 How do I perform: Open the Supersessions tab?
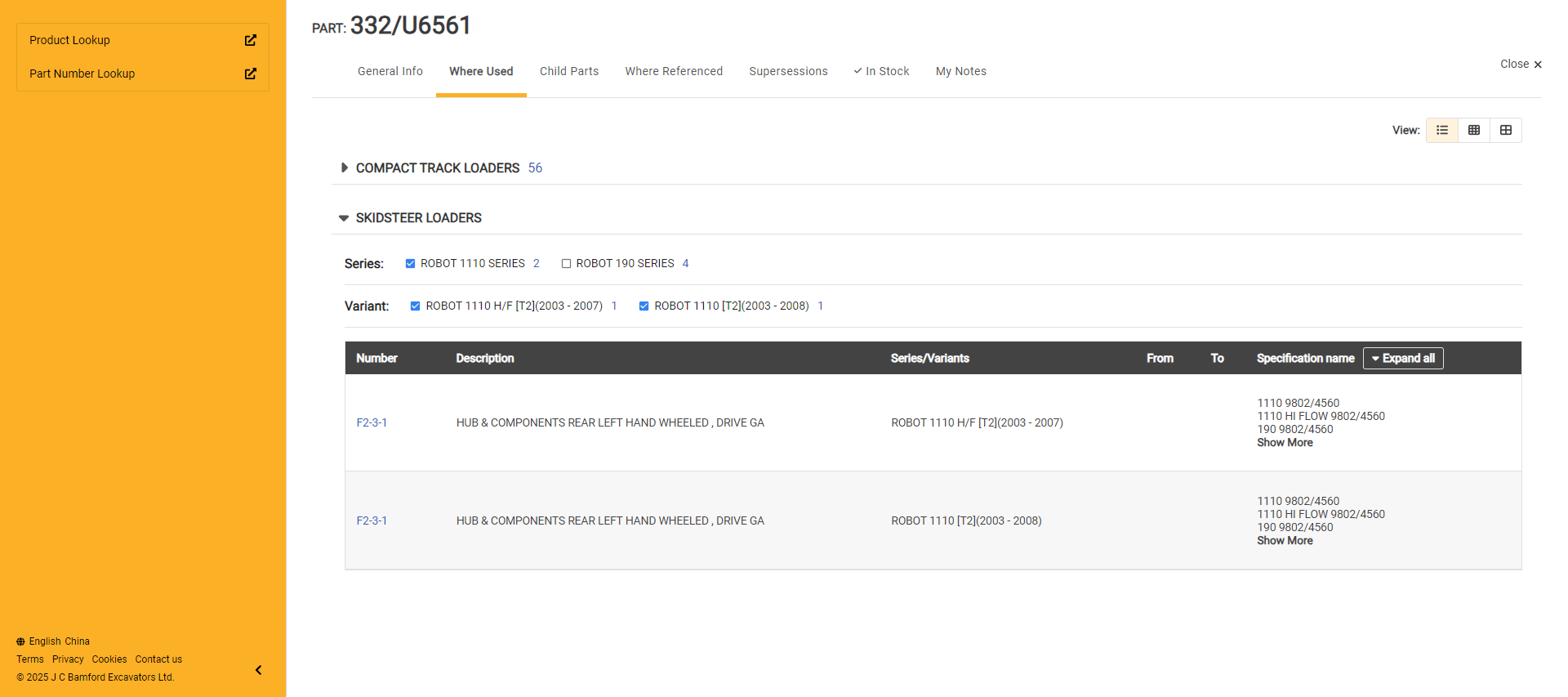[x=787, y=71]
